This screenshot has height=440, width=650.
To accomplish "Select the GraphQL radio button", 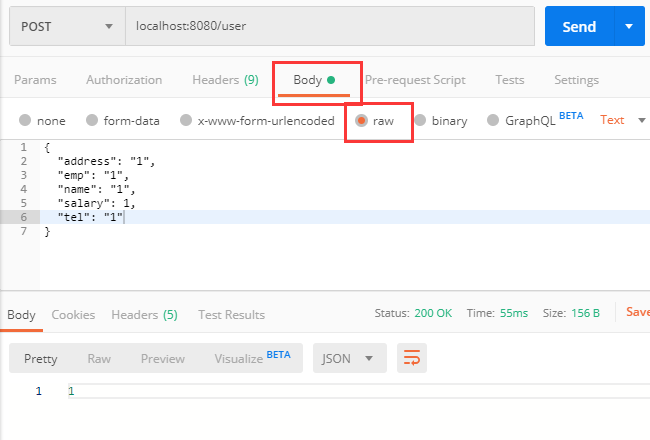I will click(x=493, y=120).
